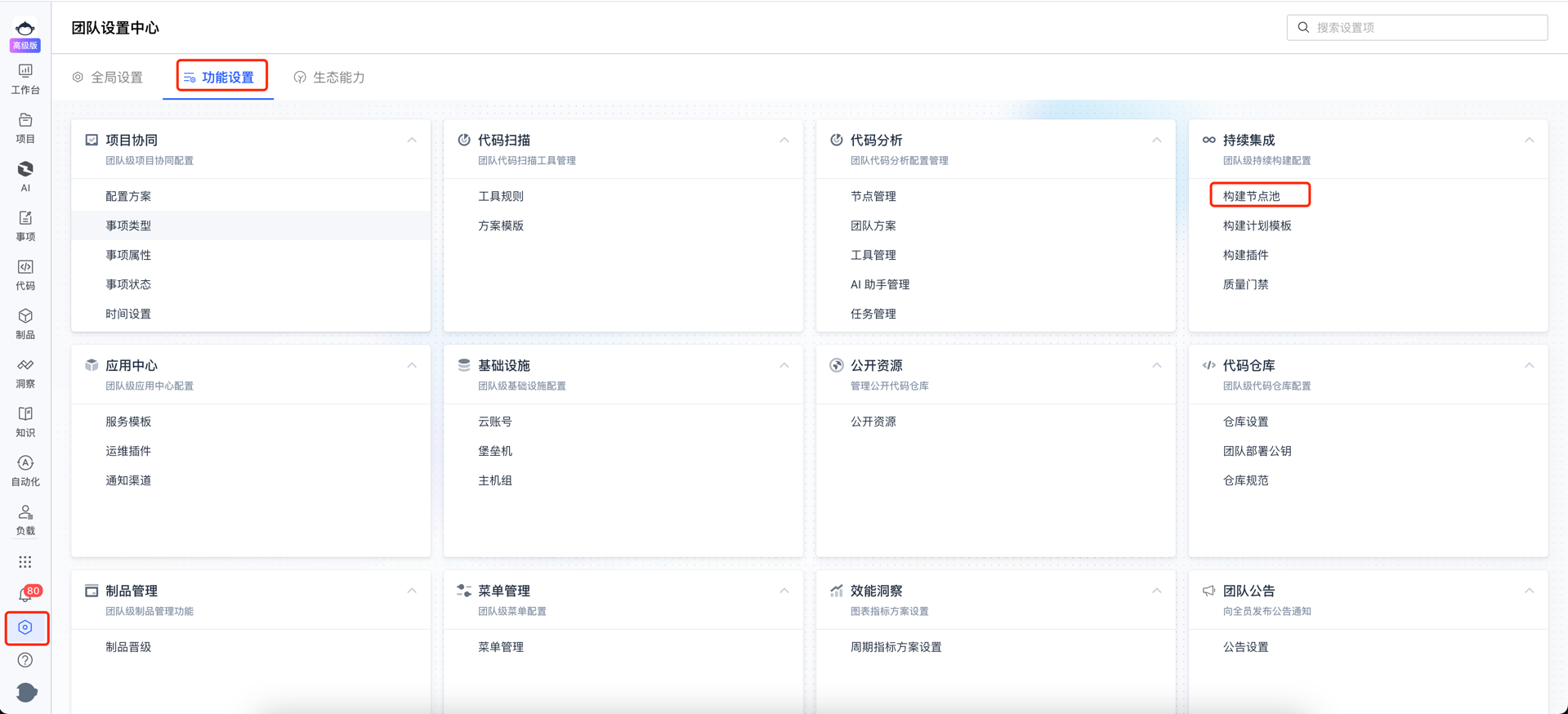The width and height of the screenshot is (1568, 714).
Task: Open the 制品 artifacts sidebar icon
Action: click(25, 324)
